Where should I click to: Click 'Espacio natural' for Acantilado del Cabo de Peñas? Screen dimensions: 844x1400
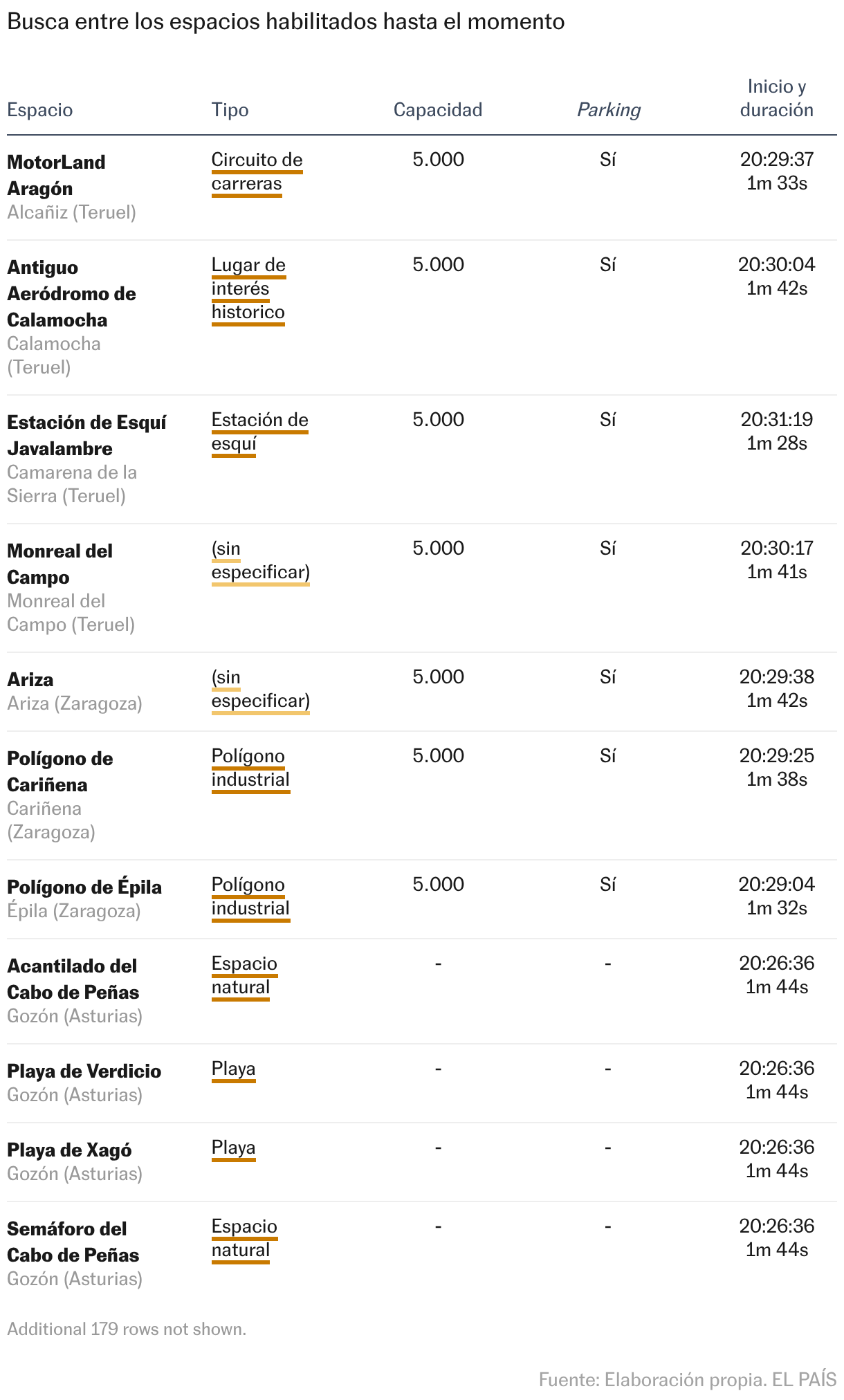click(244, 976)
